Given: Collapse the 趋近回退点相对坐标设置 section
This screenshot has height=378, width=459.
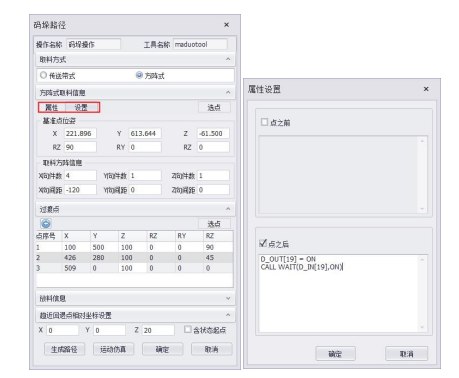Looking at the screenshot, I should click(x=228, y=315).
